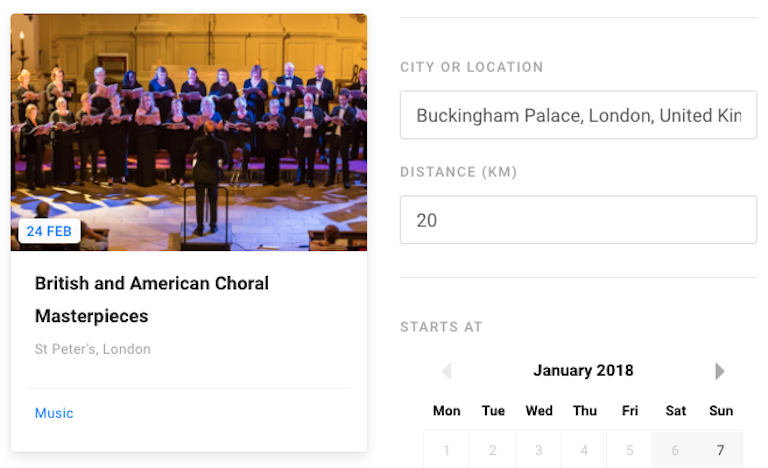The image size is (768, 468).
Task: Select January 1 in the calendar
Action: tap(447, 450)
